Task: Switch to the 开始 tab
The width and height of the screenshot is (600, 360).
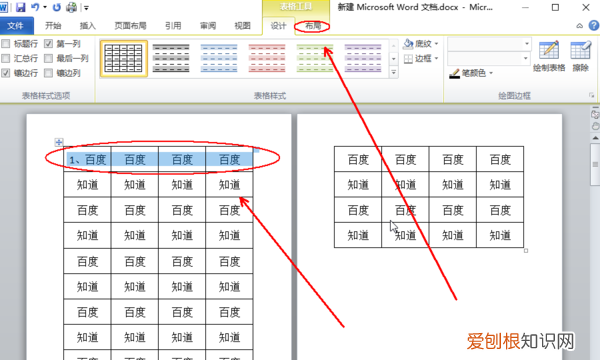Action: [53, 26]
